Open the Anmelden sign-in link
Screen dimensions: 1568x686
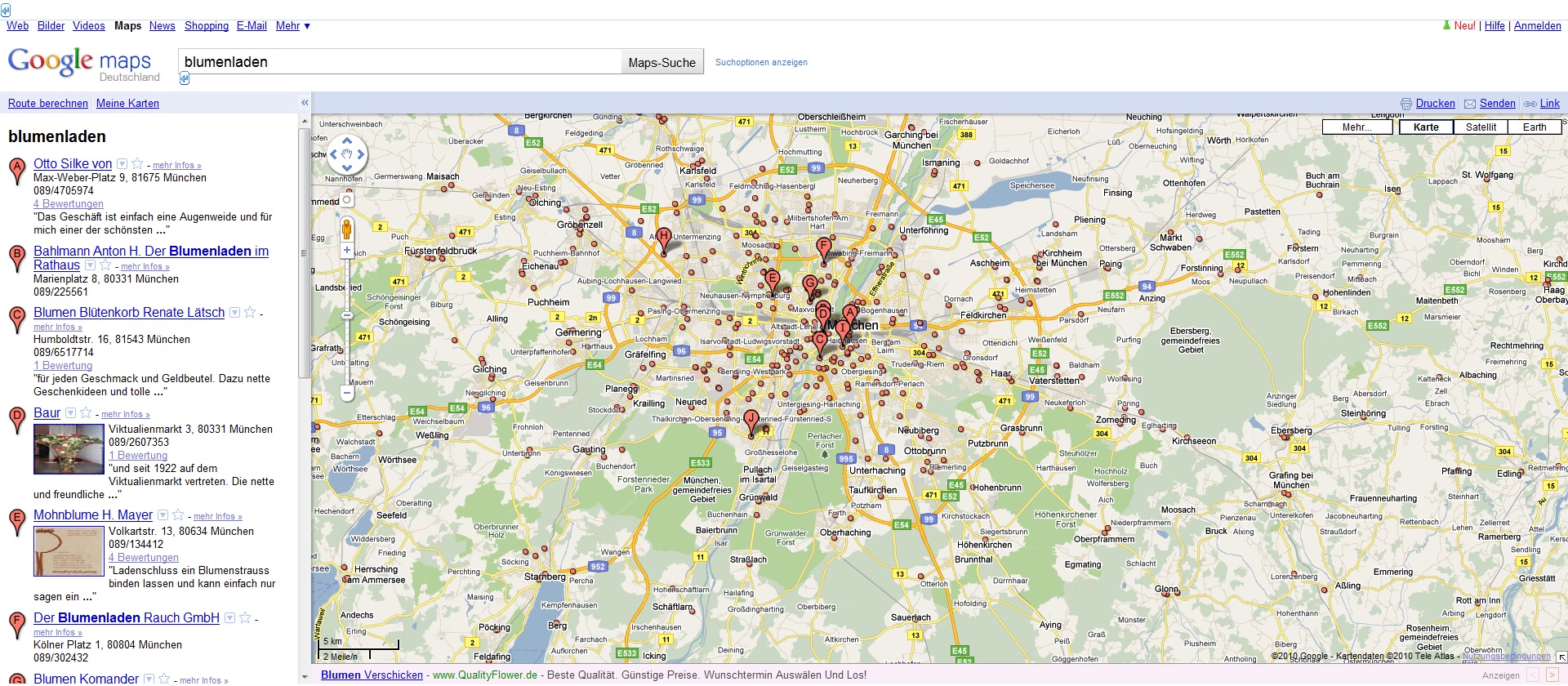click(x=1537, y=26)
